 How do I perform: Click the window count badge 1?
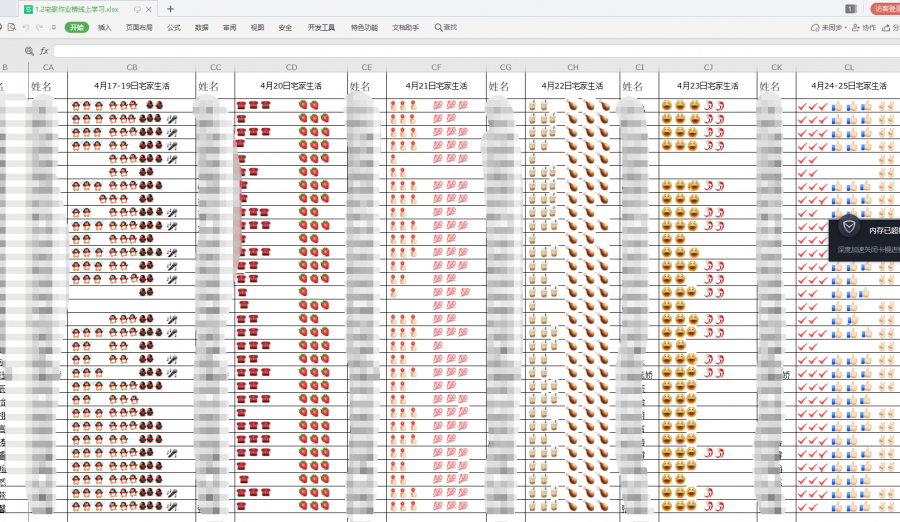tap(851, 9)
